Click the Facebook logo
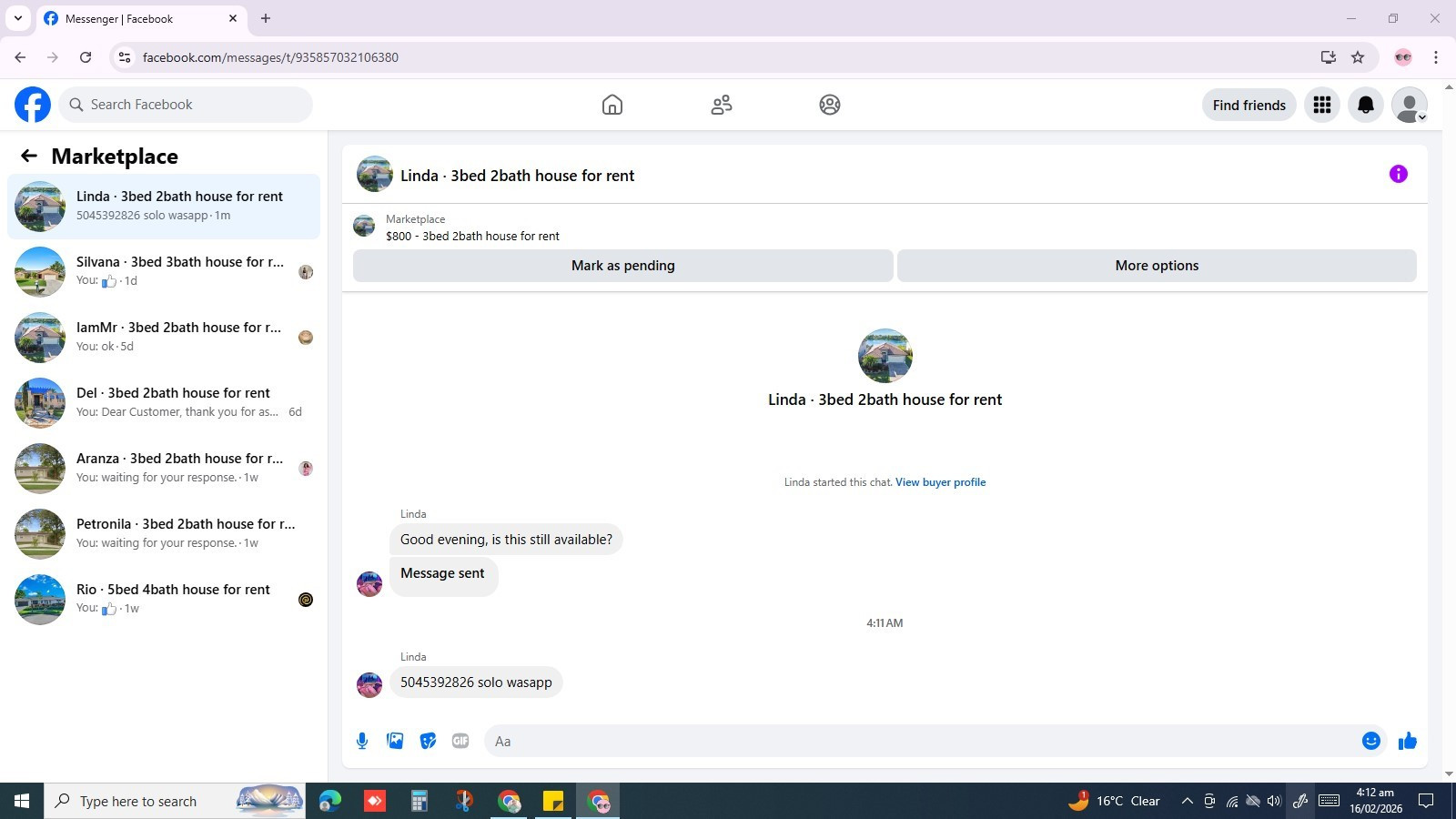 point(33,105)
